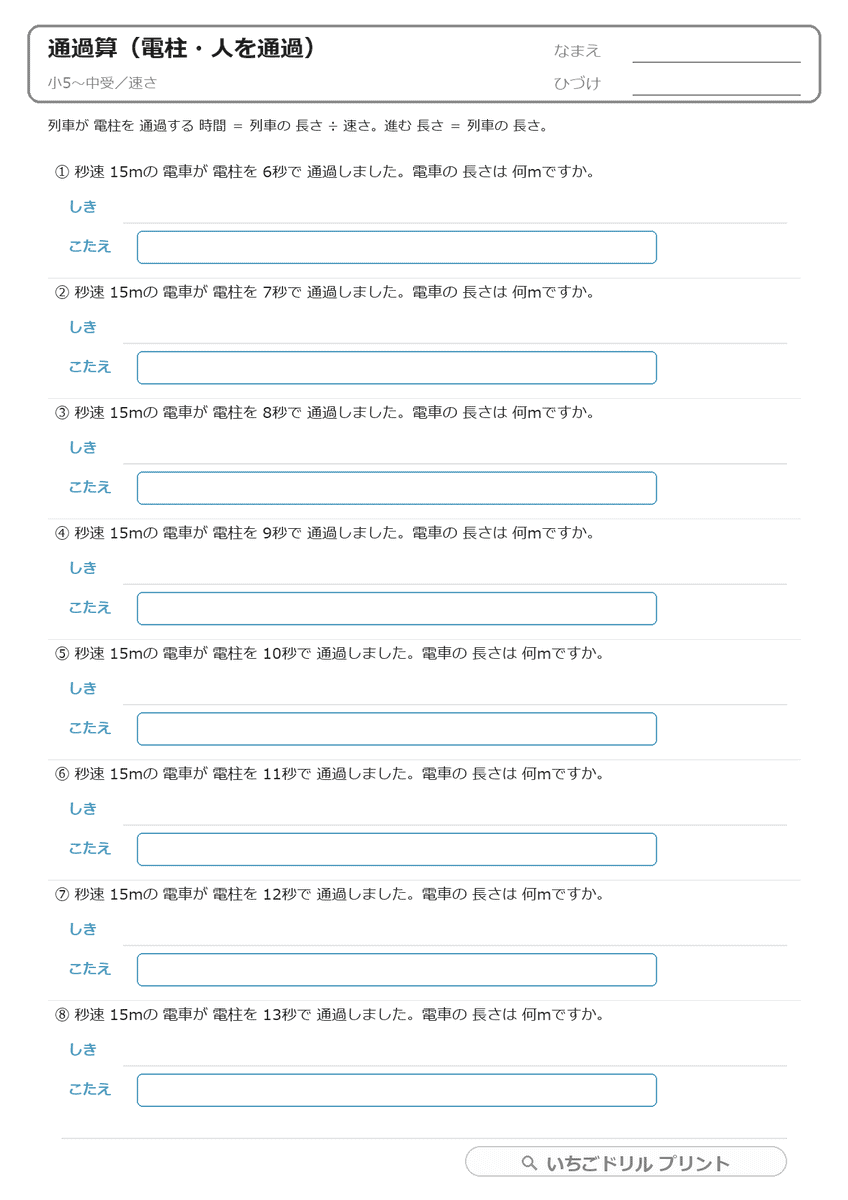848x1200 pixels.
Task: Select the title 通過算（電柱・人を通過）
Action: pyautogui.click(x=182, y=48)
